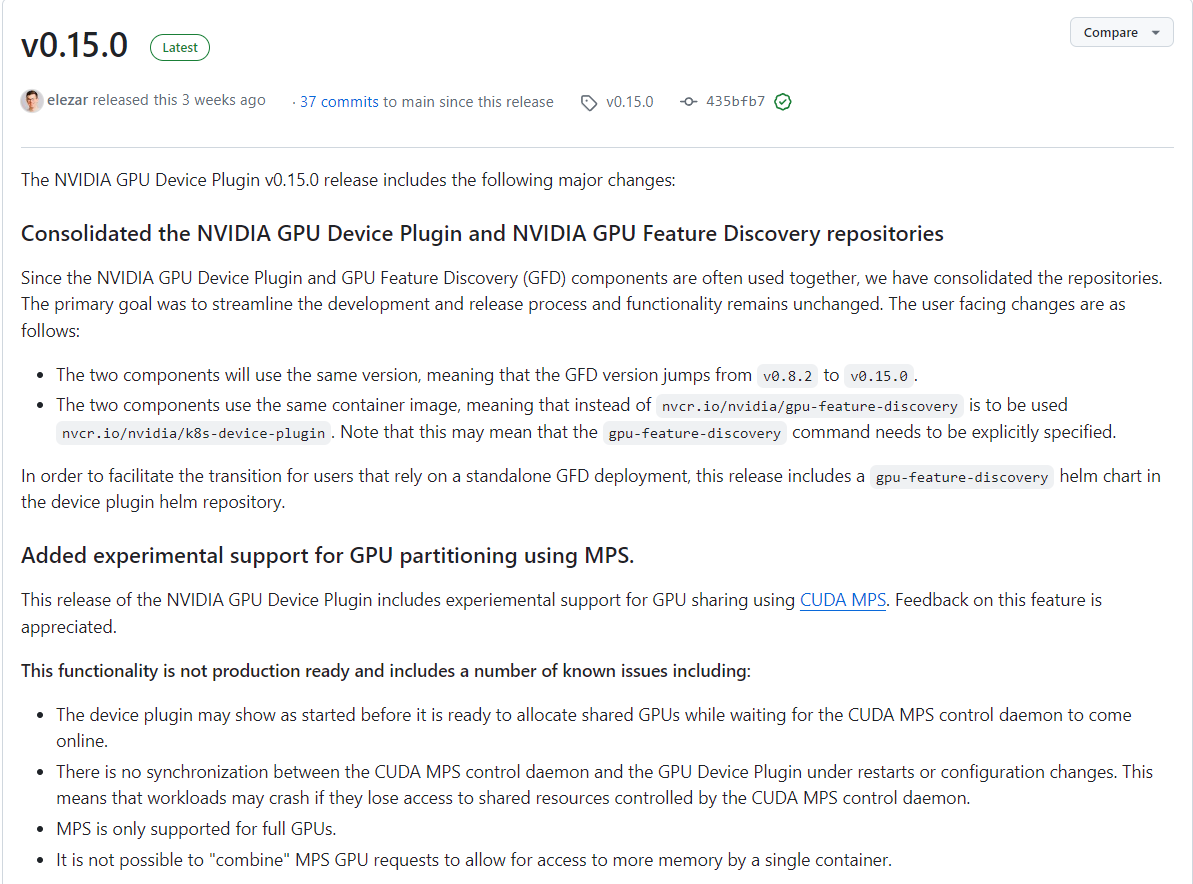Image resolution: width=1193 pixels, height=884 pixels.
Task: Click the intro line about major changes
Action: [348, 180]
